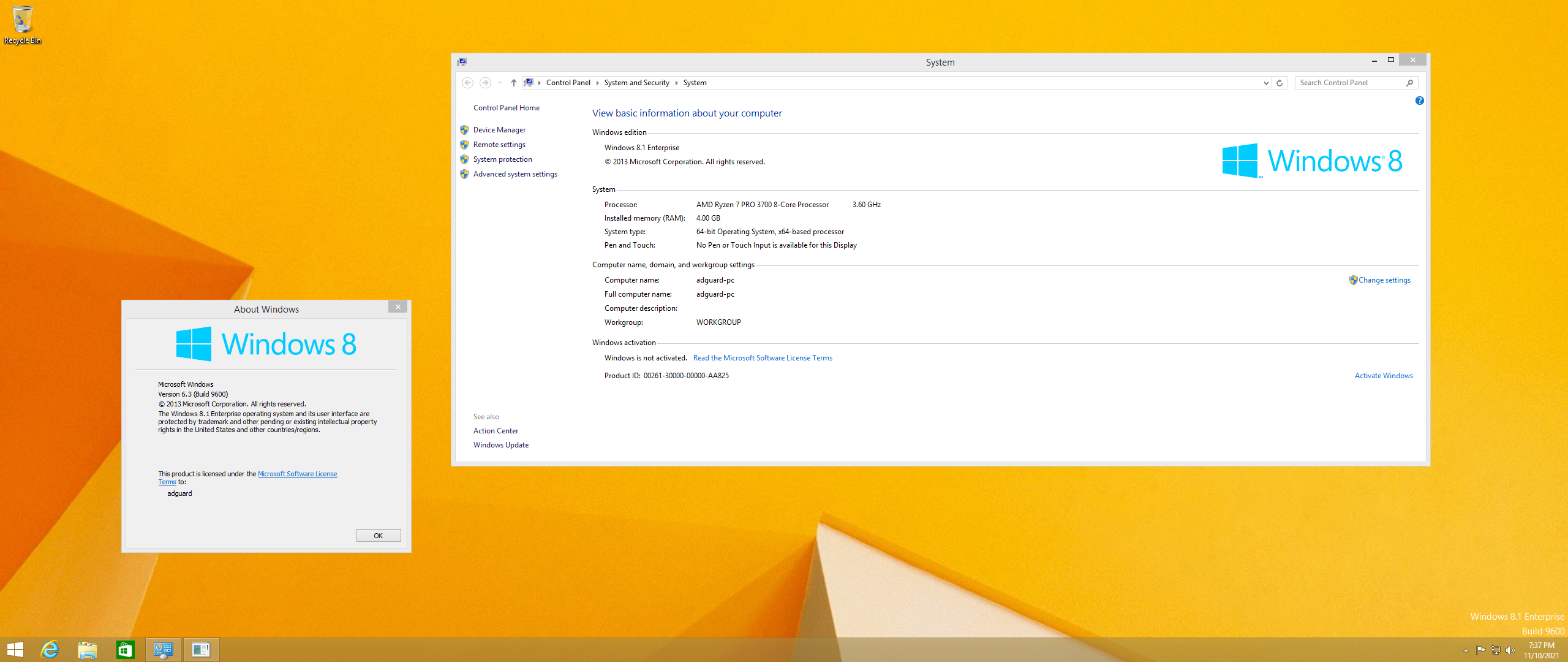Open Help via the blue question mark icon
Viewport: 1568px width, 662px height.
(x=1419, y=101)
